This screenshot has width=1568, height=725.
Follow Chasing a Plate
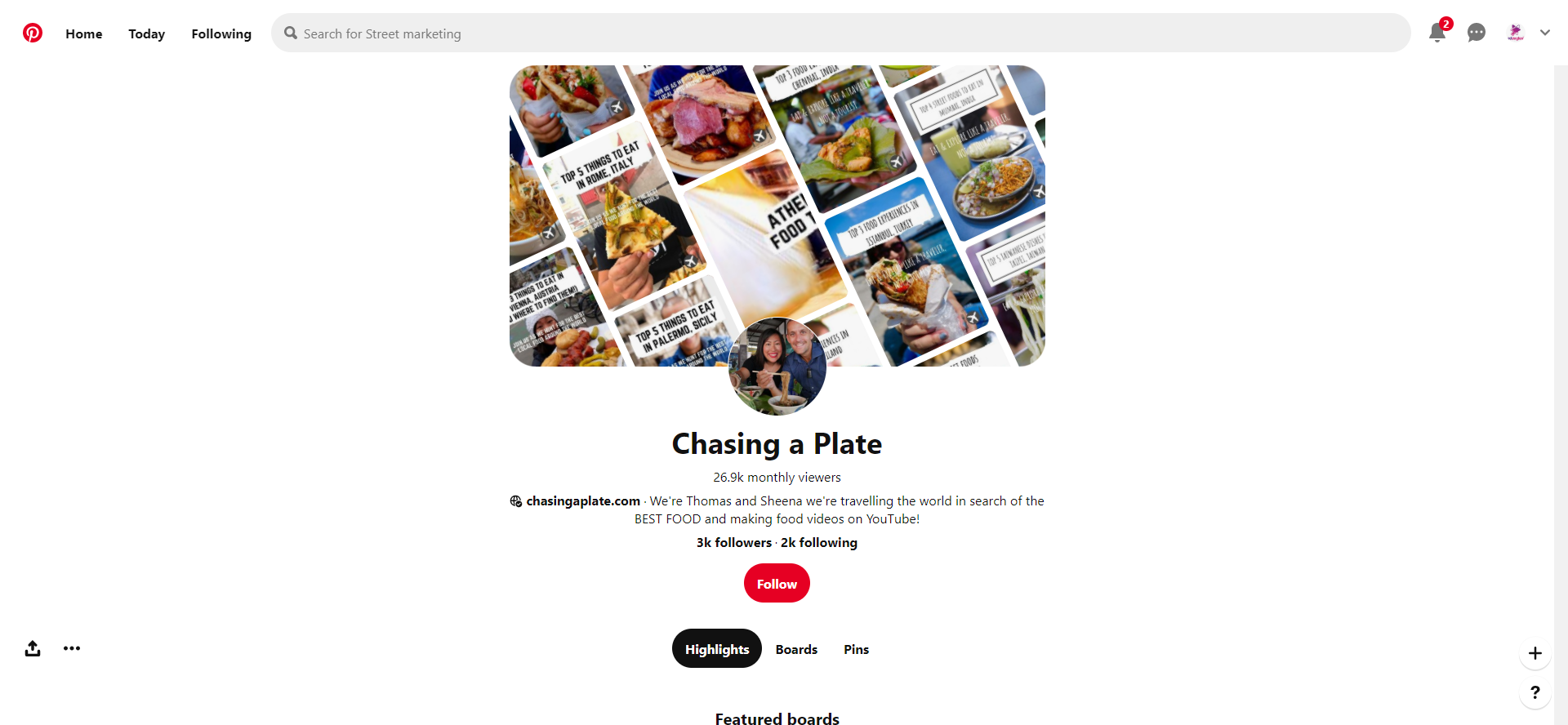click(777, 583)
